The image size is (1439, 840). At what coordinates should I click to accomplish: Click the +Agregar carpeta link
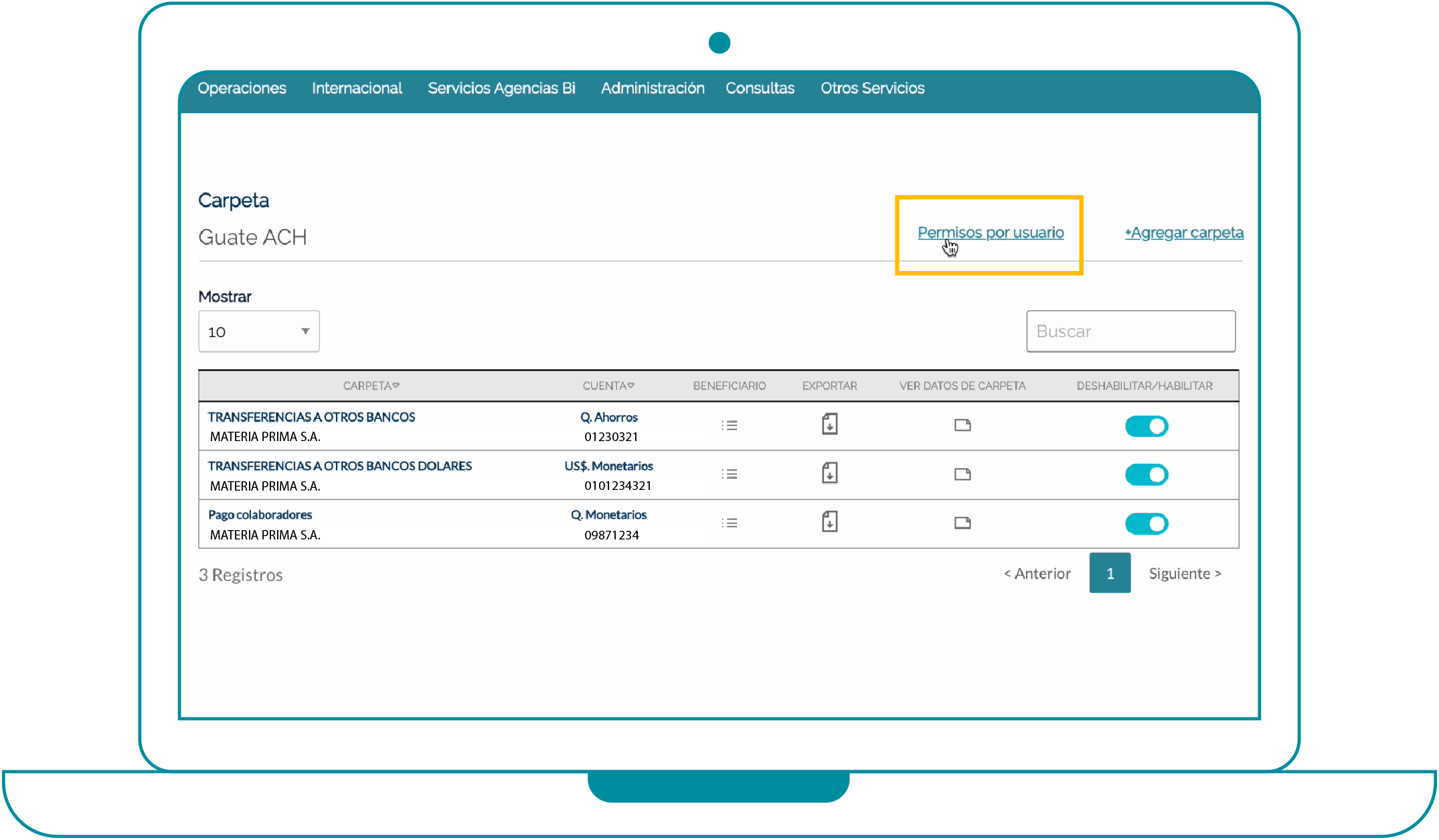[x=1184, y=233]
